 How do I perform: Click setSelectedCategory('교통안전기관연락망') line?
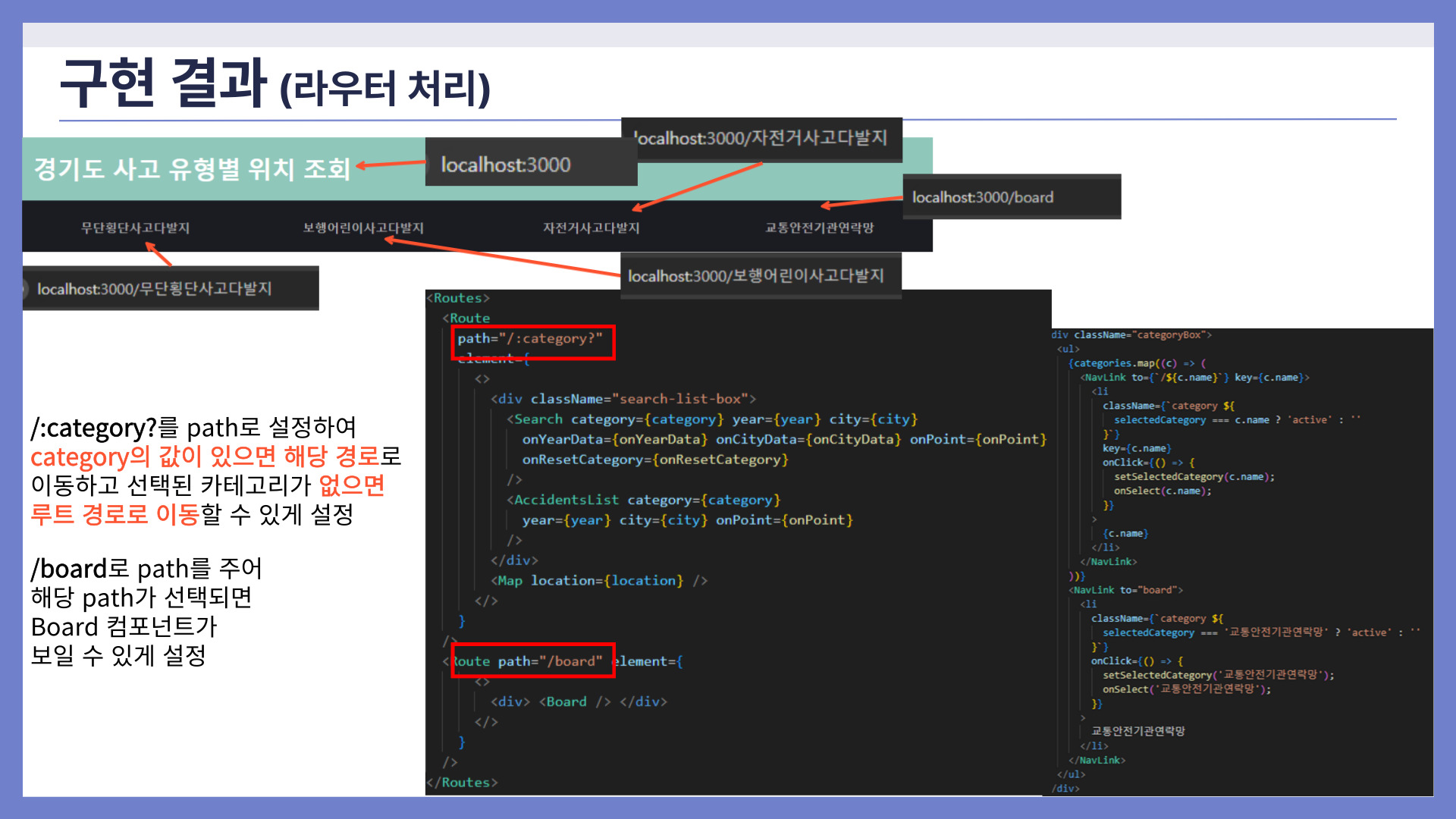[1218, 675]
